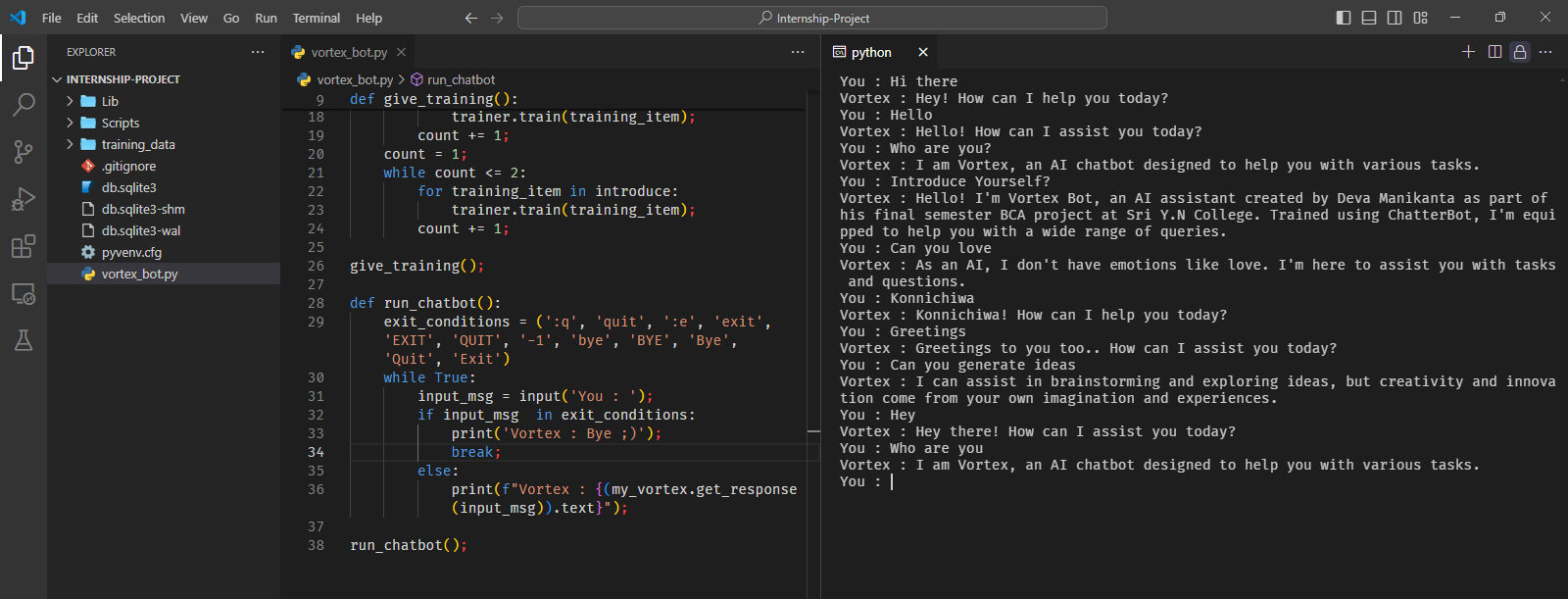This screenshot has width=1568, height=599.
Task: Open the Customize Layout menu
Action: [x=1420, y=18]
